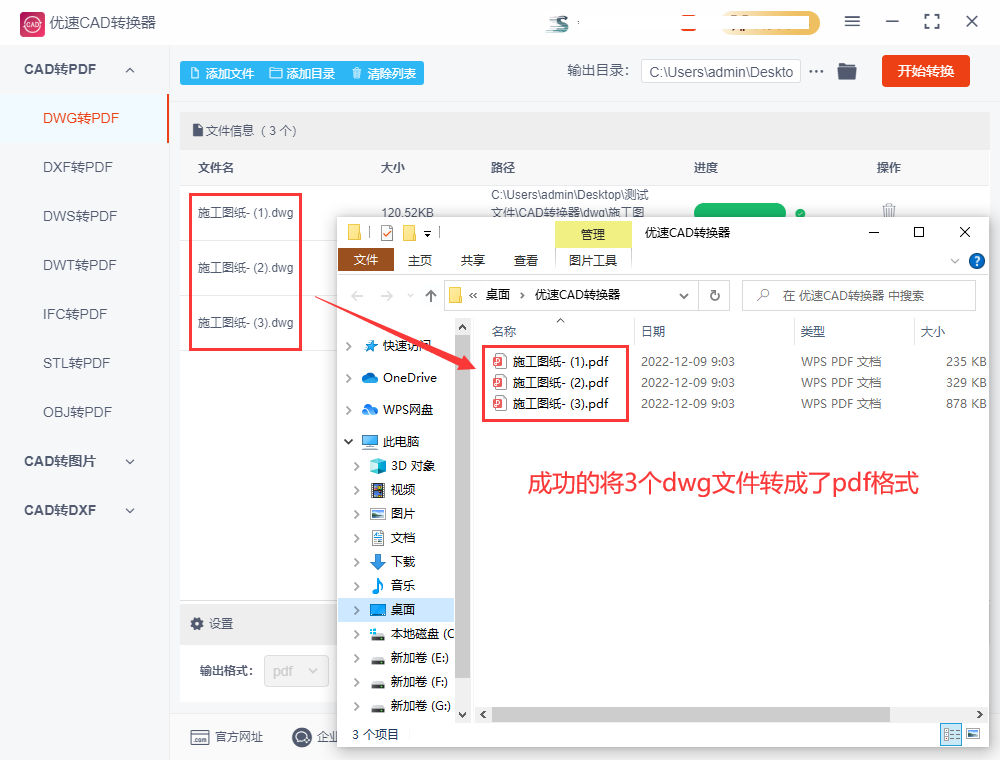
Task: Select 施工图纸- (2).dwg in file list
Action: click(x=246, y=268)
